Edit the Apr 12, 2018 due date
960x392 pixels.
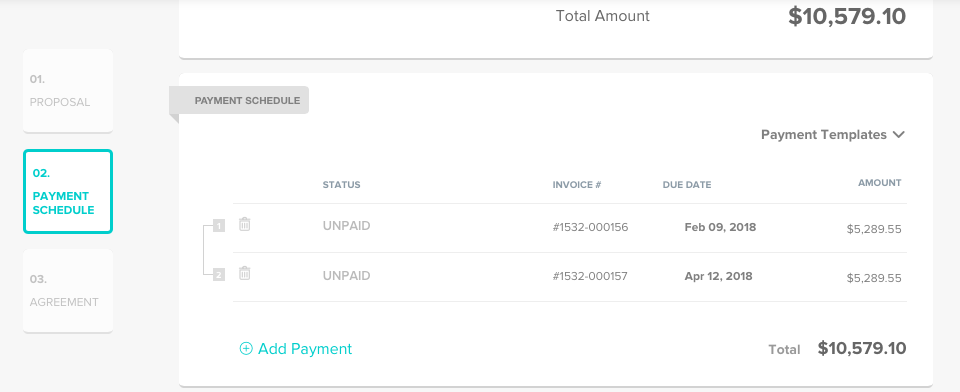point(718,276)
